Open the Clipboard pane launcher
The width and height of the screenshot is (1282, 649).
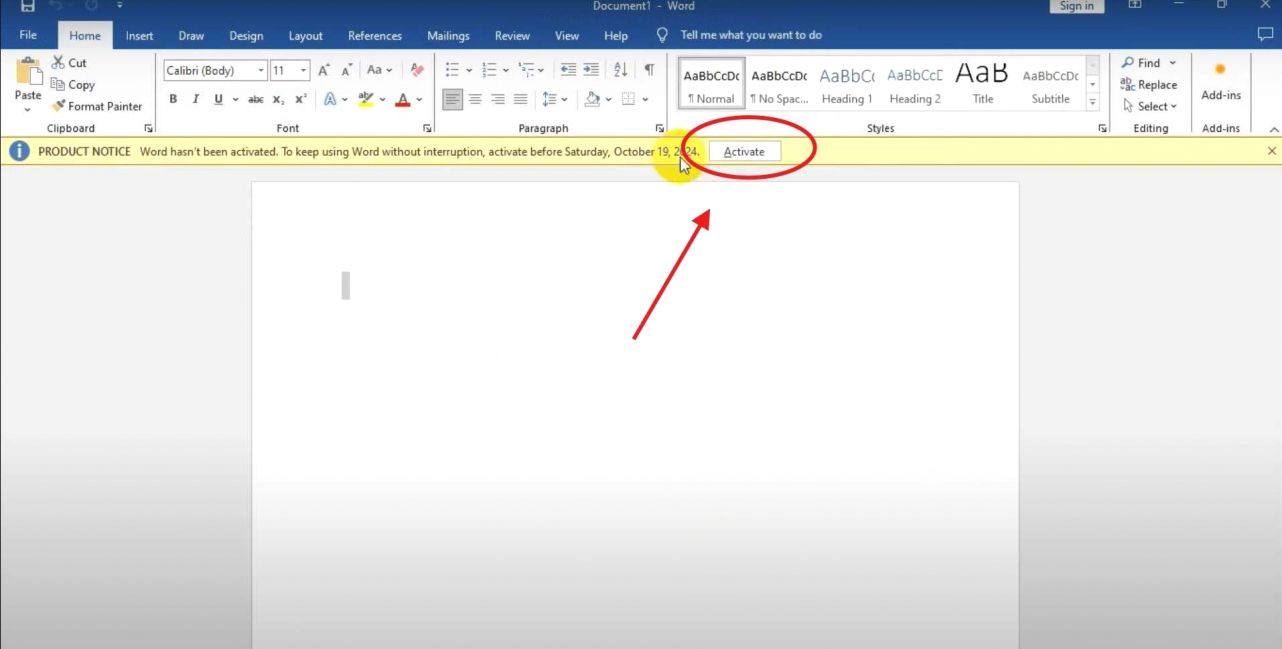point(148,128)
